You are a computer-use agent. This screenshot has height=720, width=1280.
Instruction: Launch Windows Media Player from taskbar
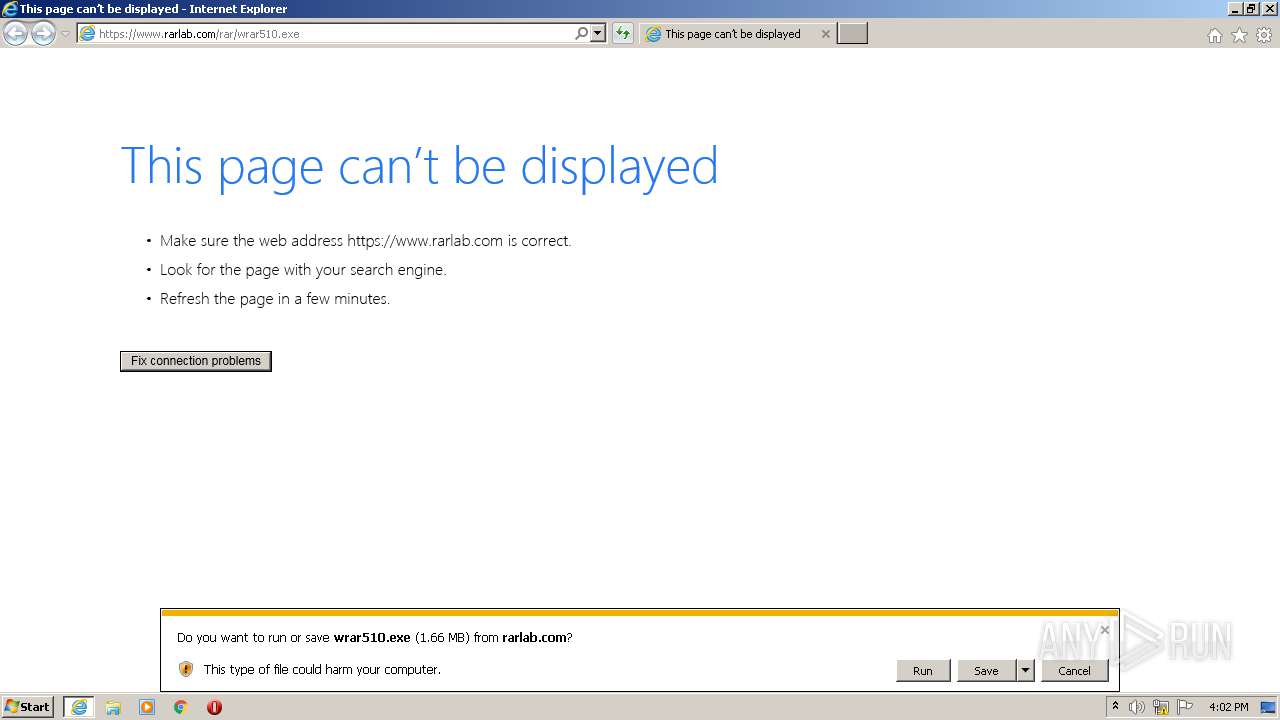[x=147, y=707]
